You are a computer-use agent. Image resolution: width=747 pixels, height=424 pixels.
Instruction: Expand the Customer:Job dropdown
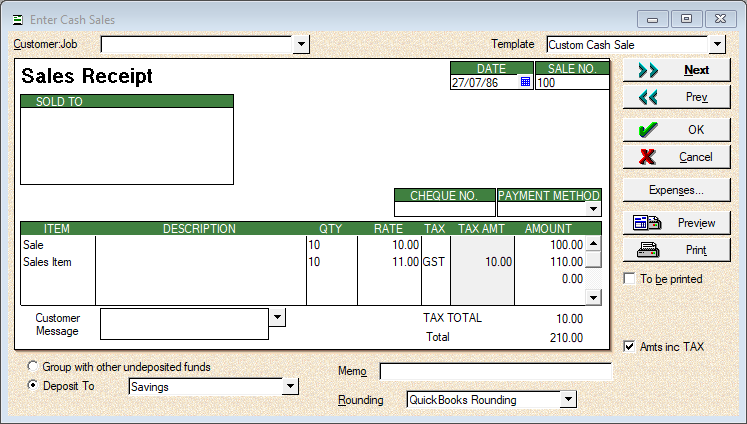point(302,44)
